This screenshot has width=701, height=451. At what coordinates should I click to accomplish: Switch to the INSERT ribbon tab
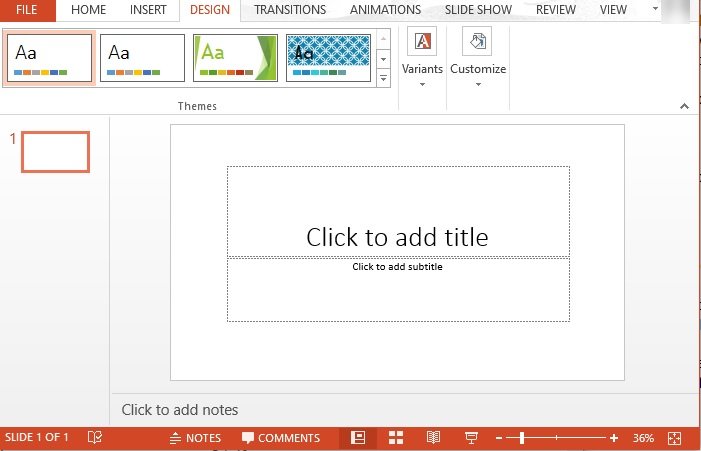point(148,10)
